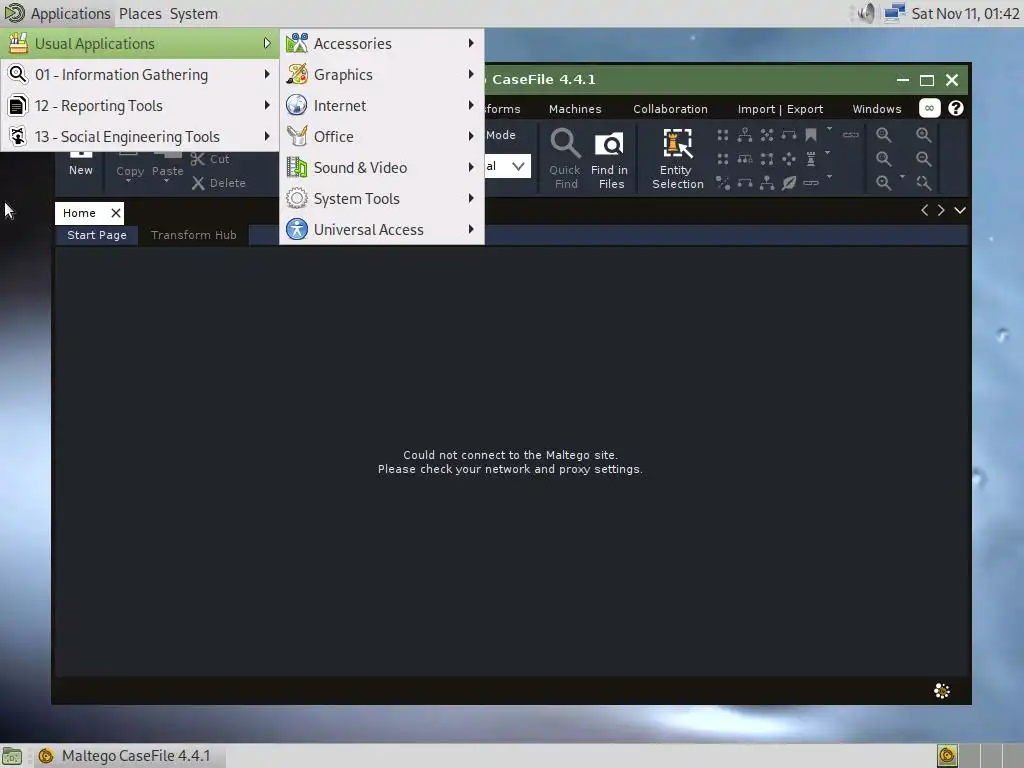Switch to the Collaboration ribbon tab

tap(670, 109)
